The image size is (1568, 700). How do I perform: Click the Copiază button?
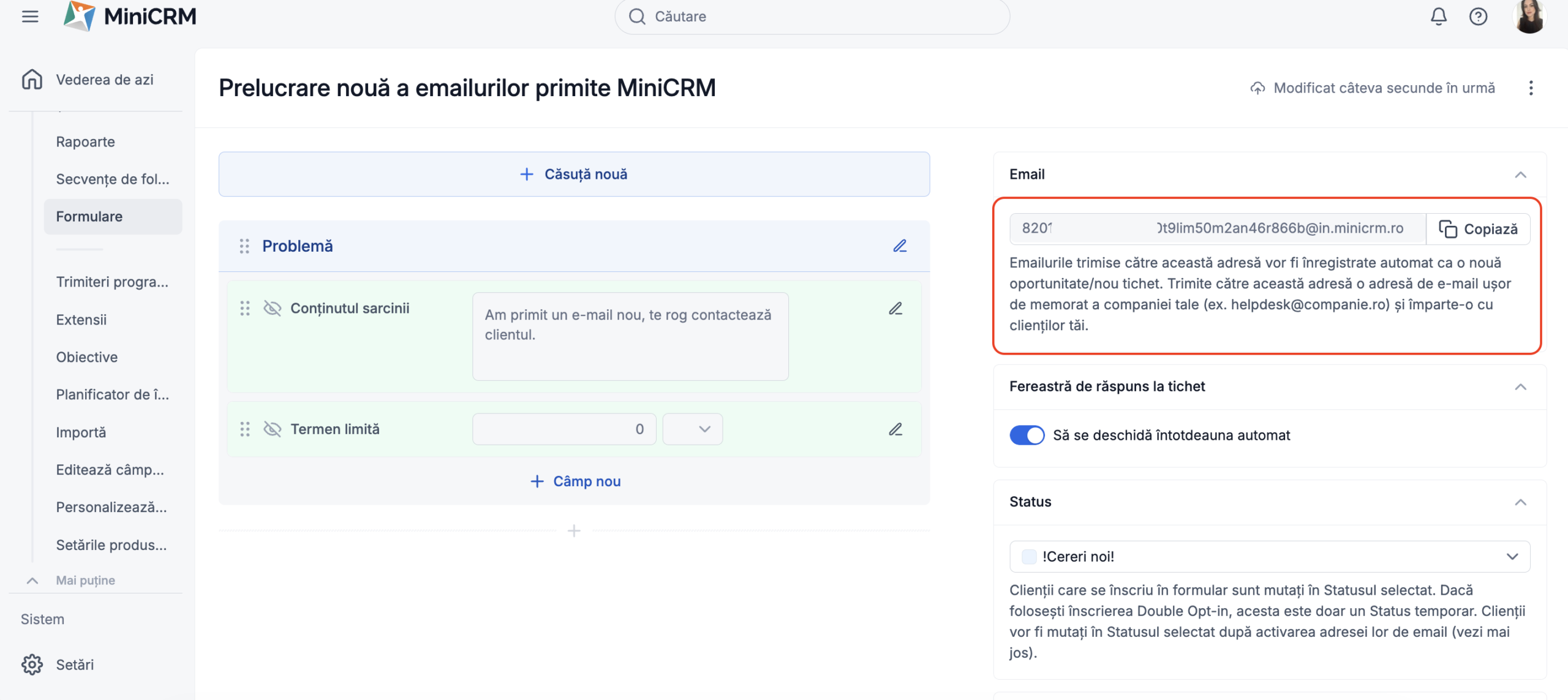1478,229
